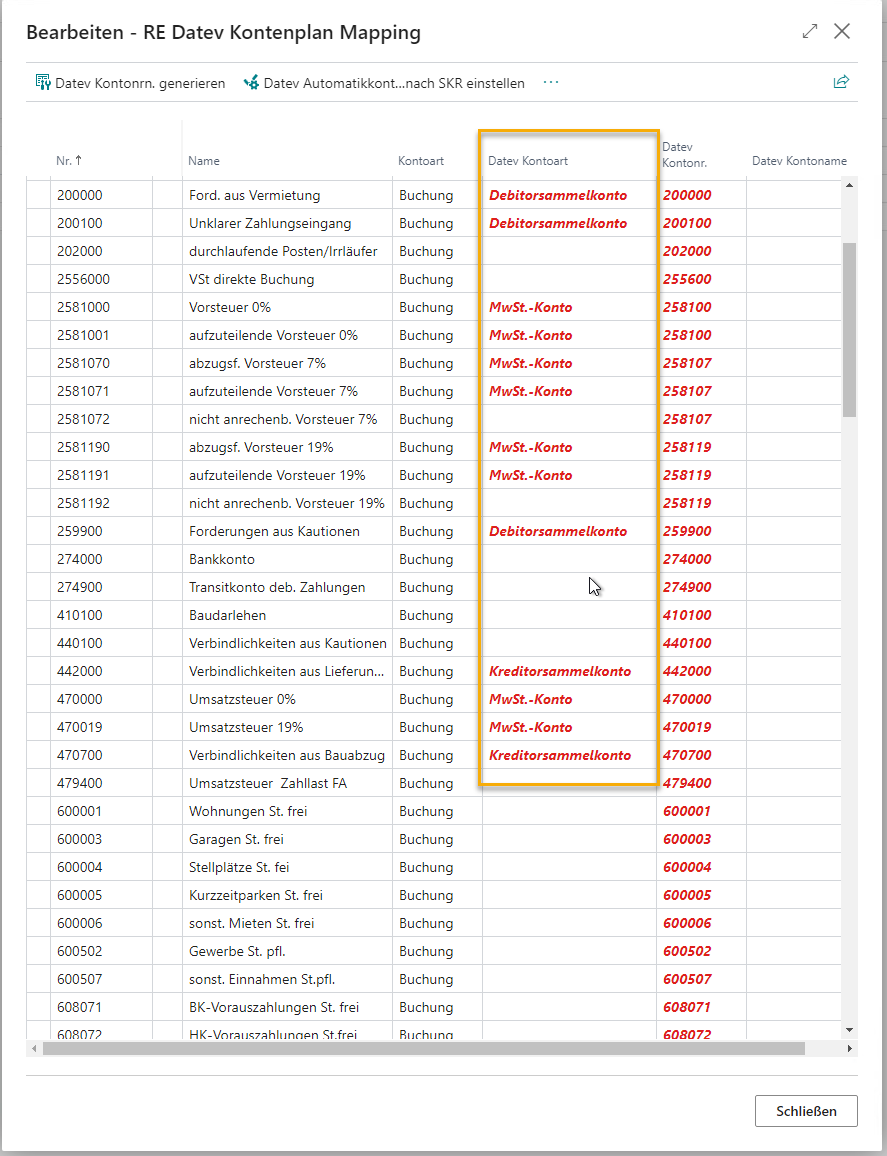Viewport: 887px width, 1156px height.
Task: Click the Datev Kontonrn. generieren icon
Action: 43,83
